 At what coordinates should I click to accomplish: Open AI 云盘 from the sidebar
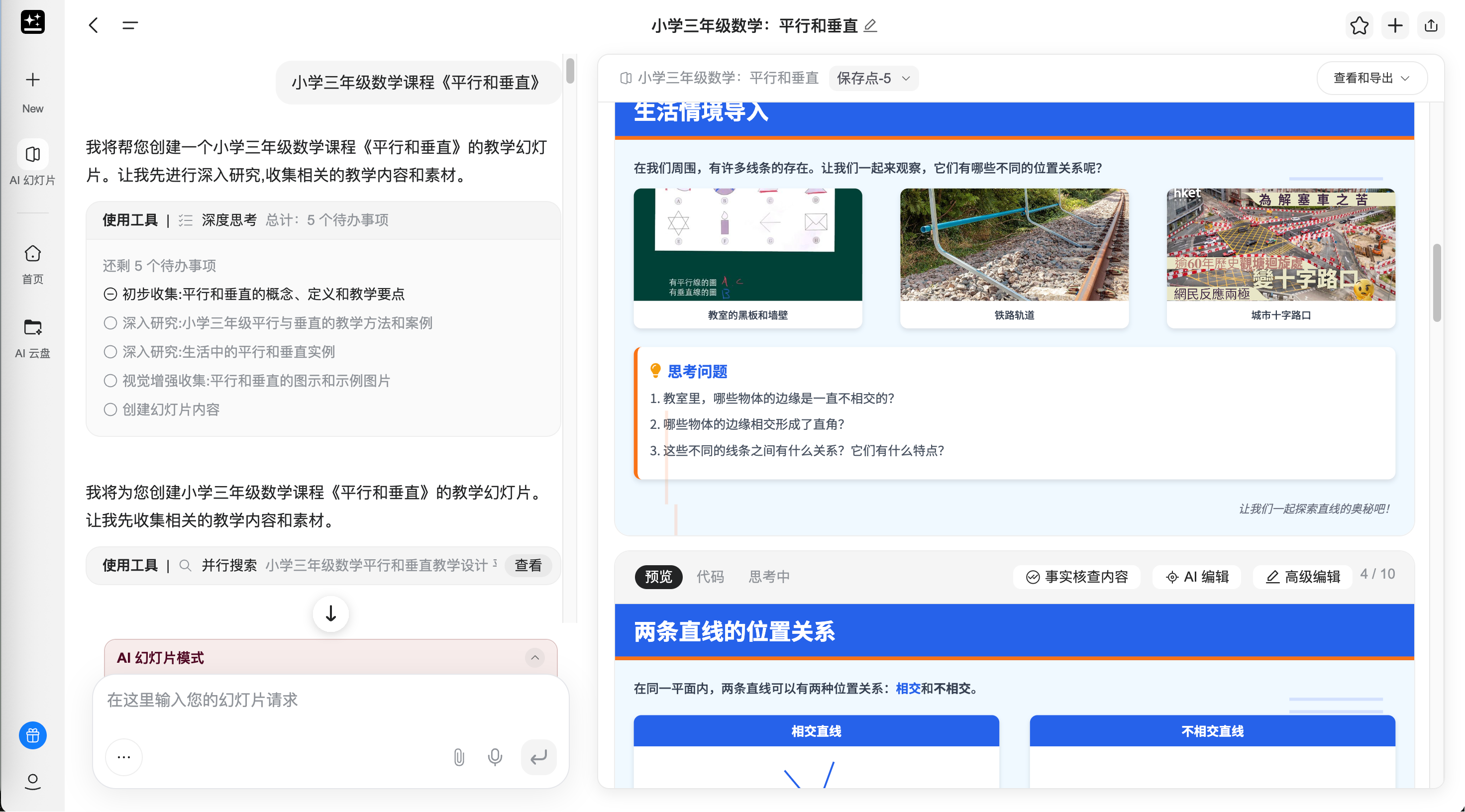click(32, 337)
